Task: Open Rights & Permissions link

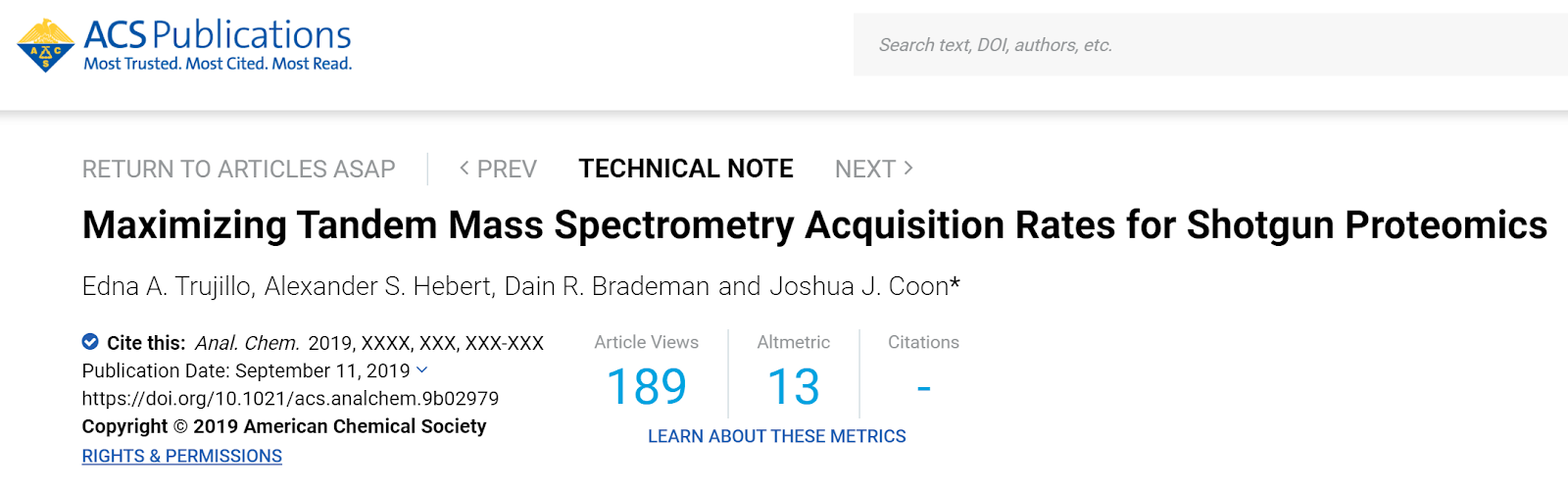Action: click(x=181, y=456)
